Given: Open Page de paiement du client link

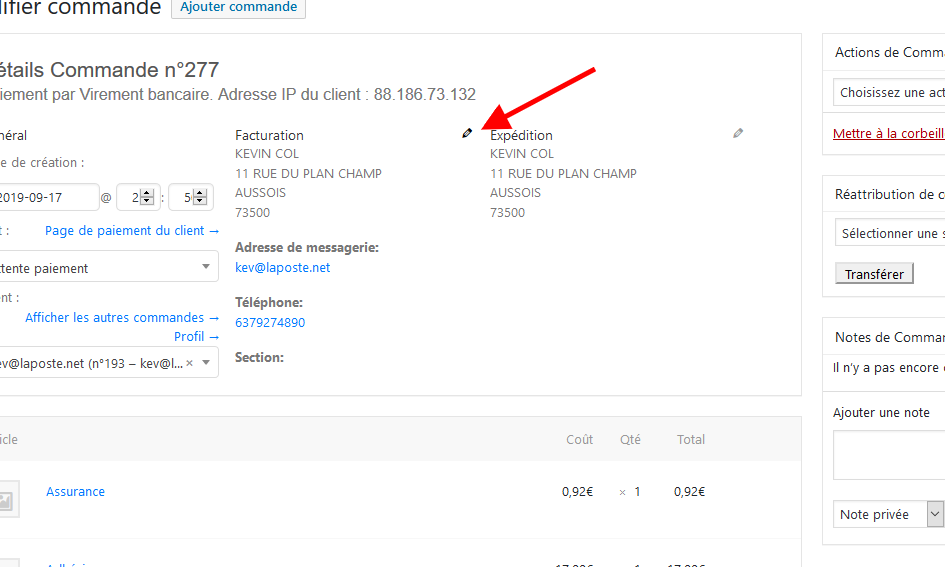Looking at the screenshot, I should [x=131, y=231].
